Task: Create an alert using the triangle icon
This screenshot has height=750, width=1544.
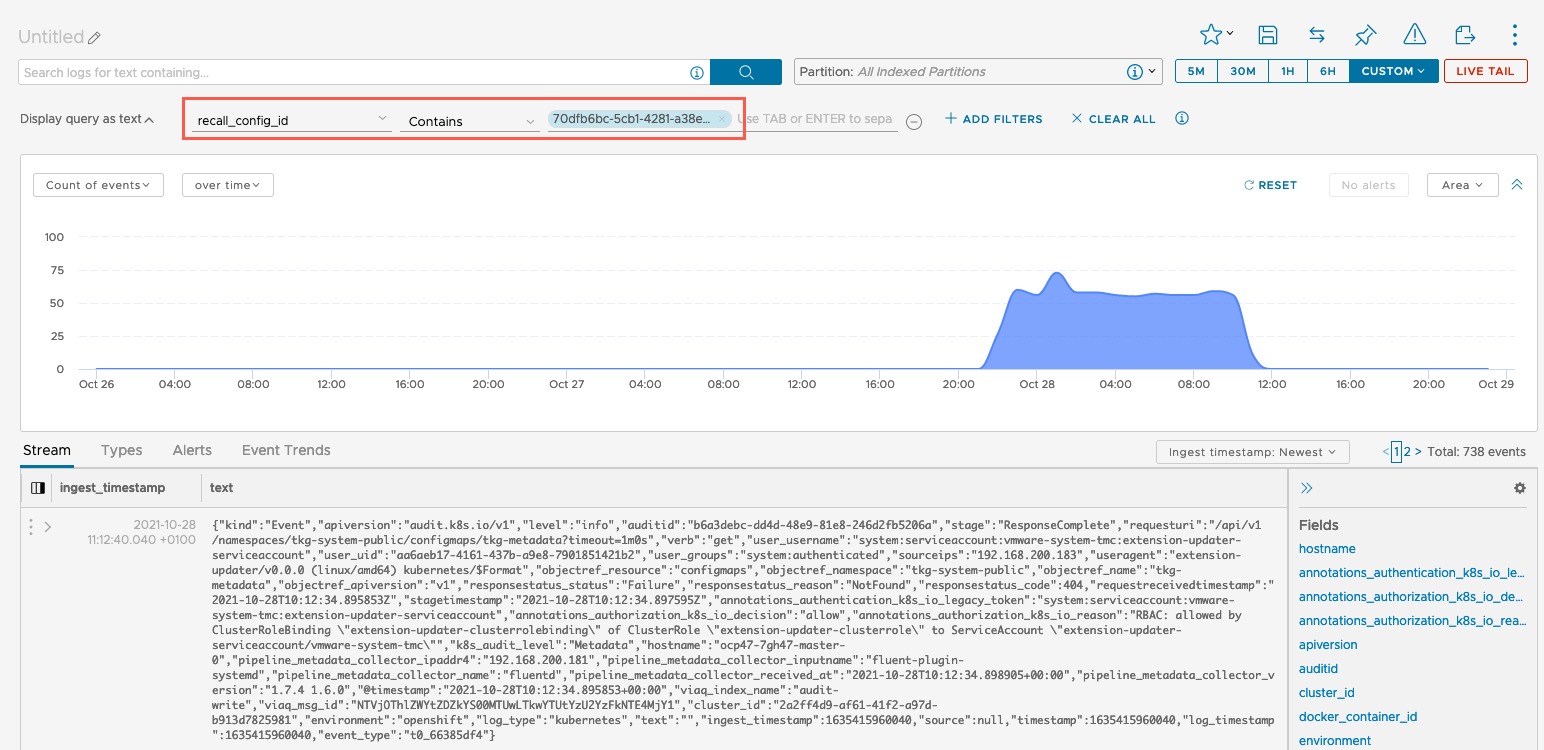Action: coord(1414,35)
